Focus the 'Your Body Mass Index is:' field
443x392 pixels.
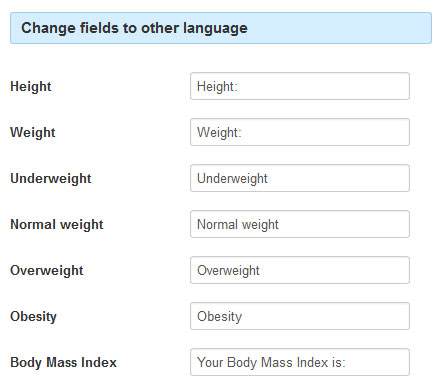click(300, 362)
